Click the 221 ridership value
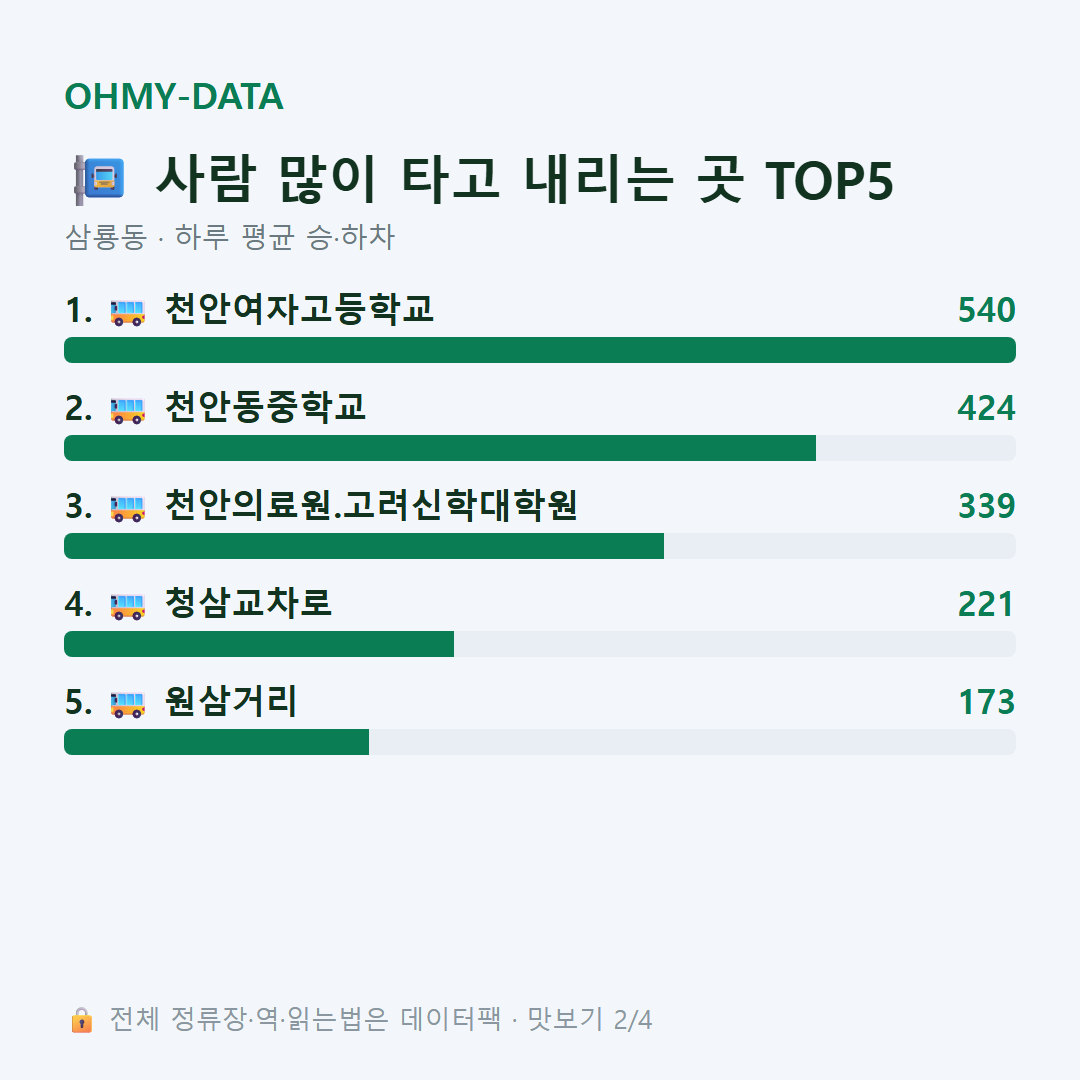The width and height of the screenshot is (1080, 1080). pos(986,604)
